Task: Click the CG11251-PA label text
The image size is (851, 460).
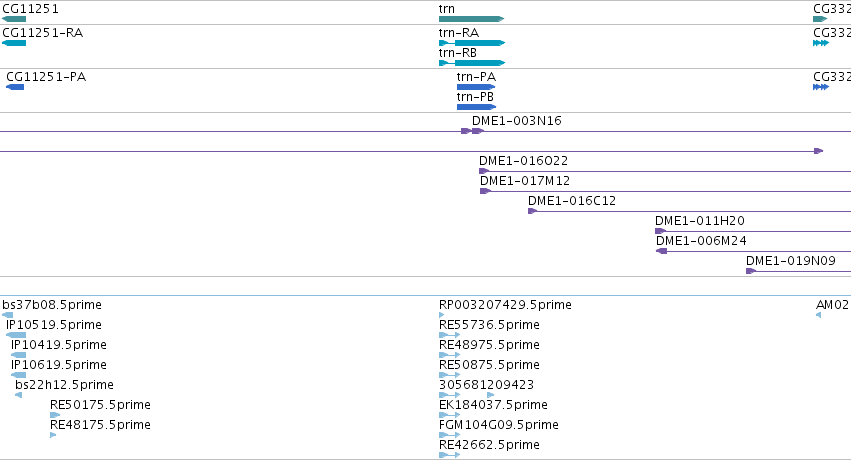Action: (x=46, y=76)
